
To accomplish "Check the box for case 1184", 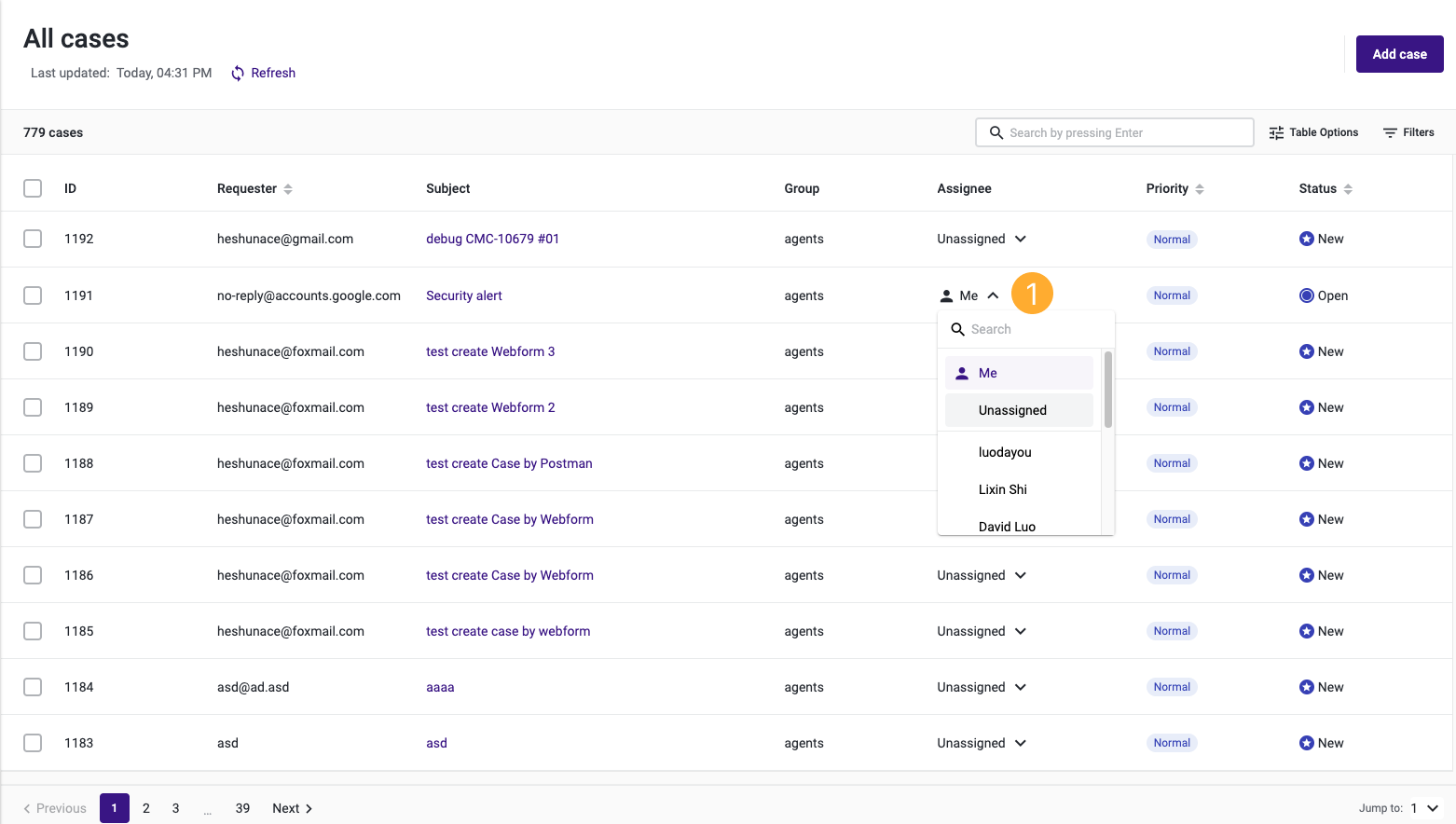I will [x=33, y=687].
